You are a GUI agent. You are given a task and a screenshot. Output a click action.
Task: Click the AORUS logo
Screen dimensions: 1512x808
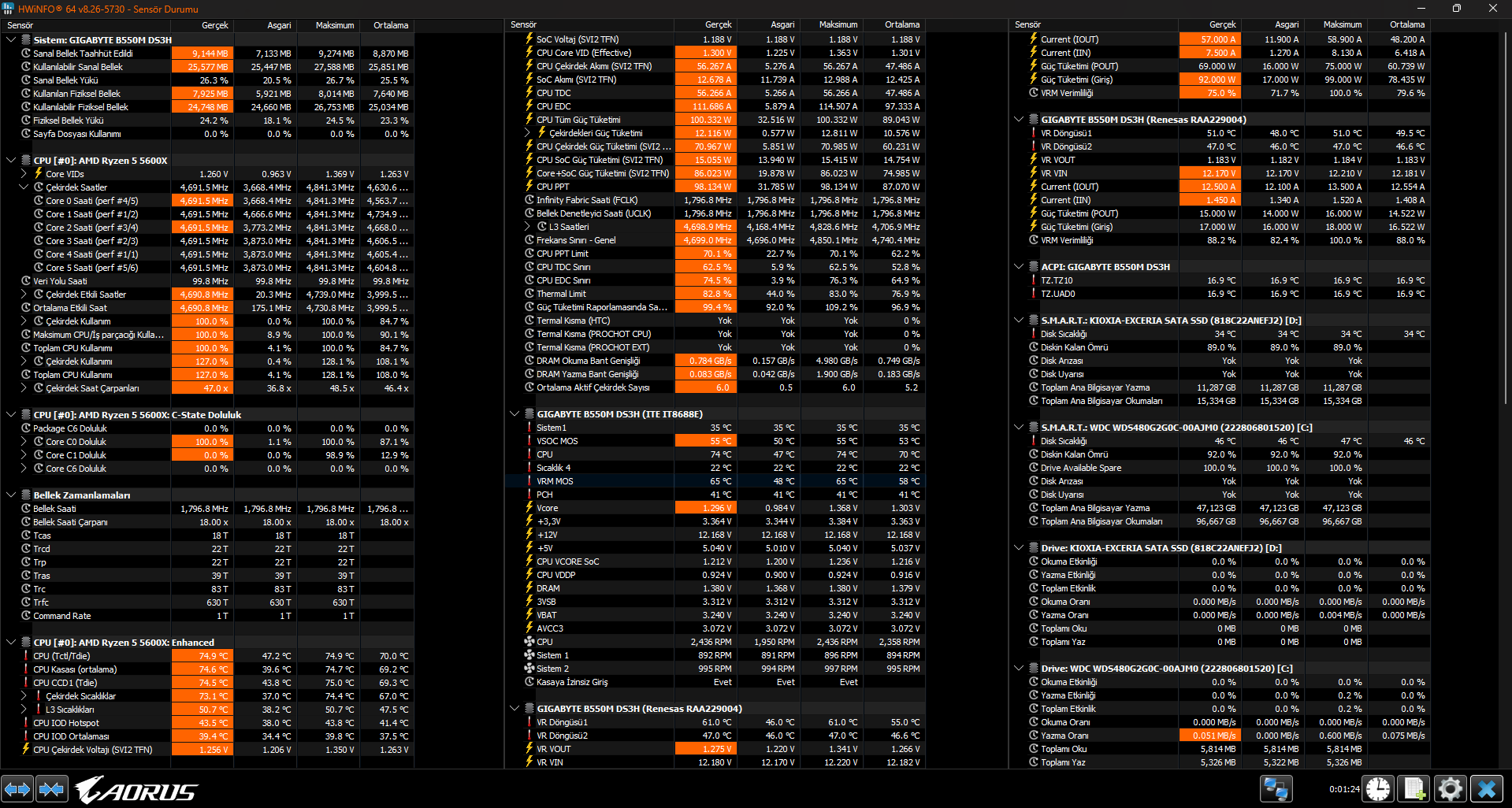click(136, 789)
